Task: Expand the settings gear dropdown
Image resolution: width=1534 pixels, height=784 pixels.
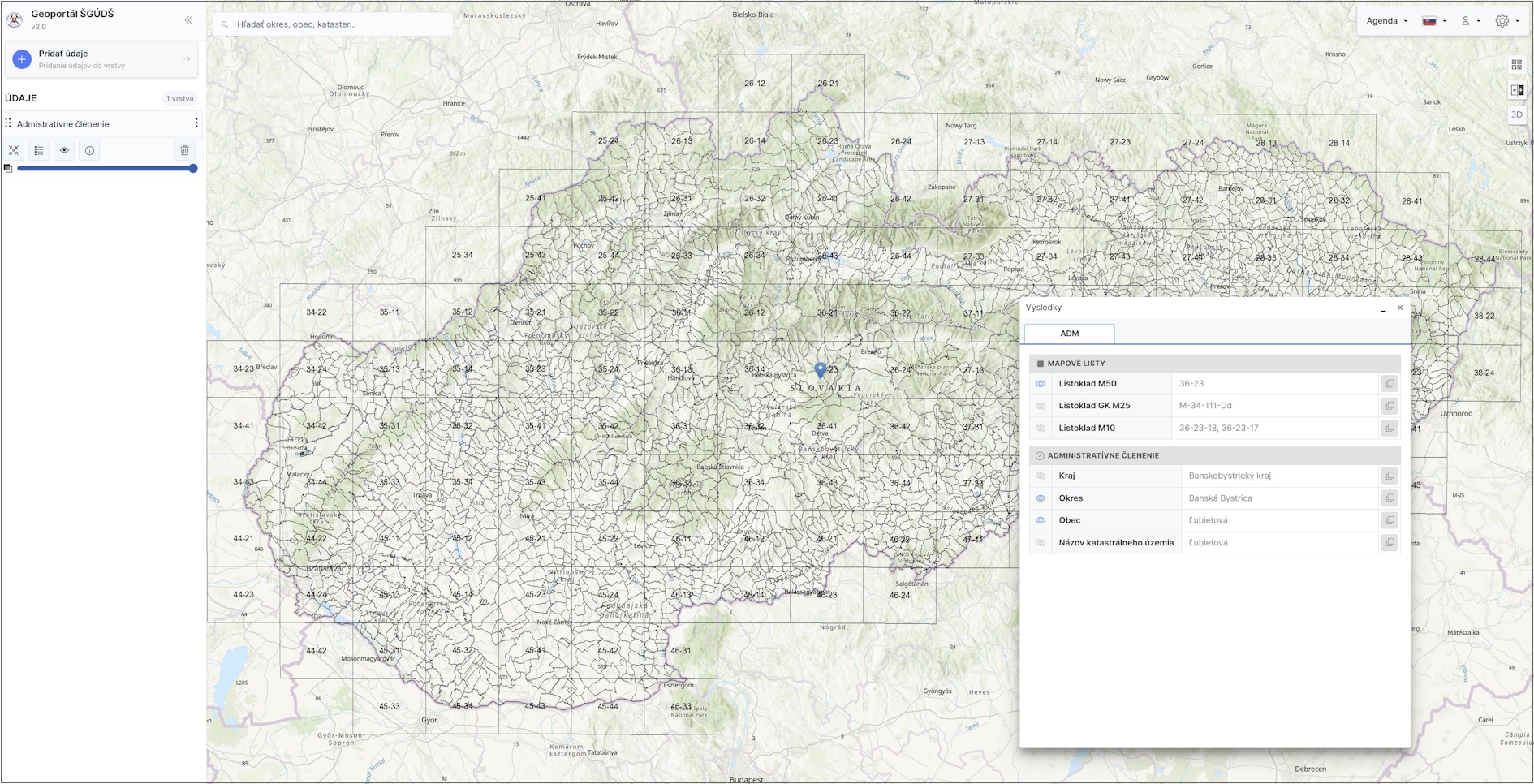Action: pos(1506,21)
